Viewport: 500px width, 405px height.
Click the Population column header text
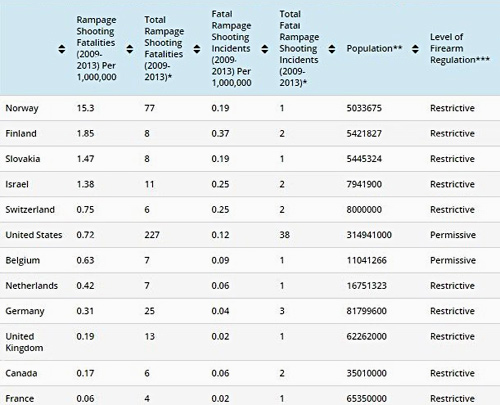click(x=374, y=49)
